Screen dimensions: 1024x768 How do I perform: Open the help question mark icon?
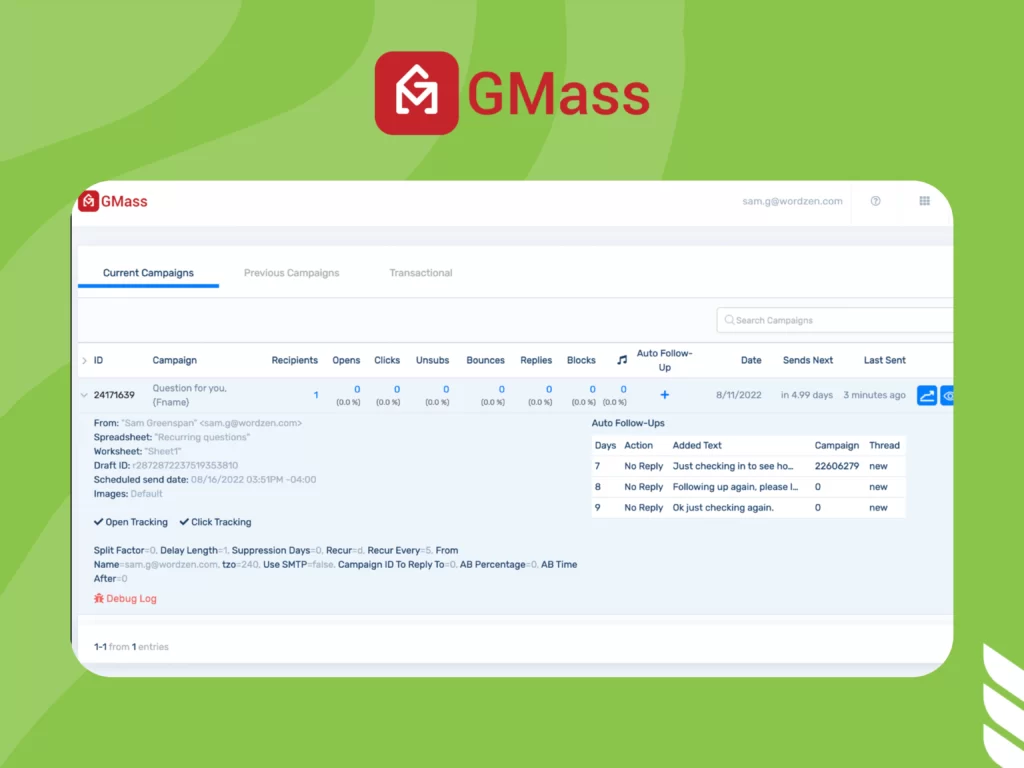(875, 201)
